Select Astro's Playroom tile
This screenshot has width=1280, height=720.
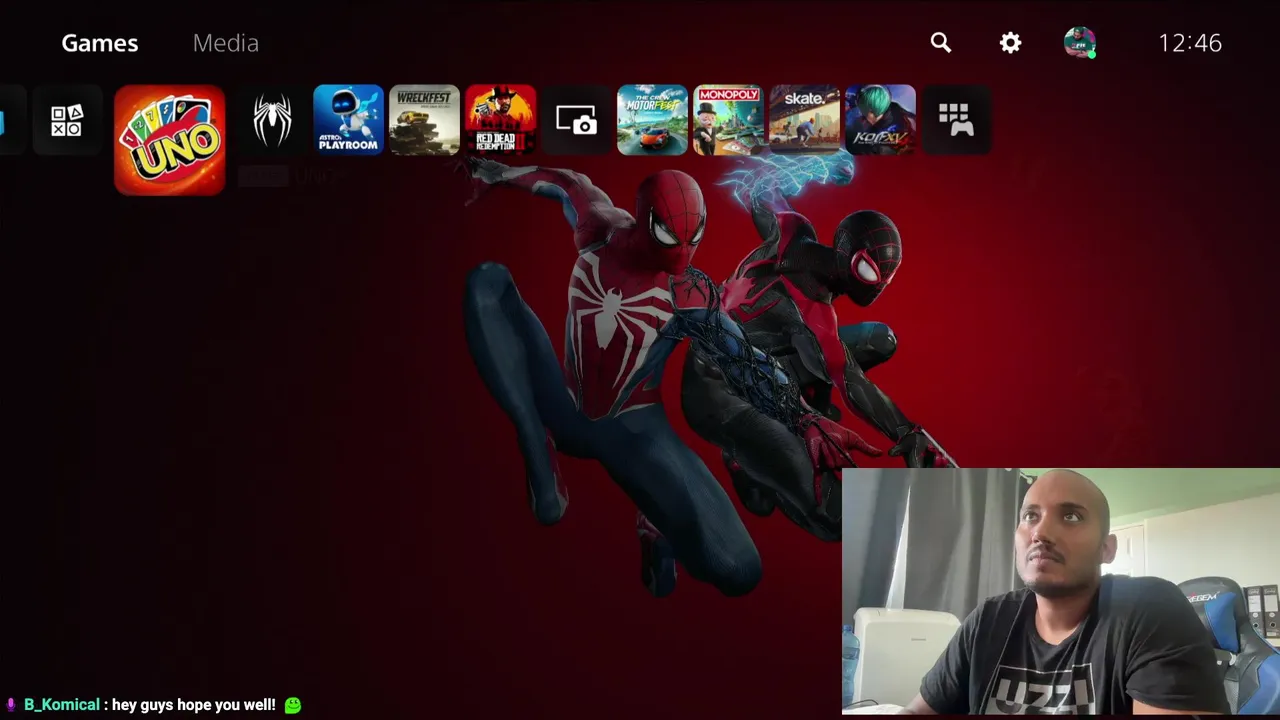(348, 120)
